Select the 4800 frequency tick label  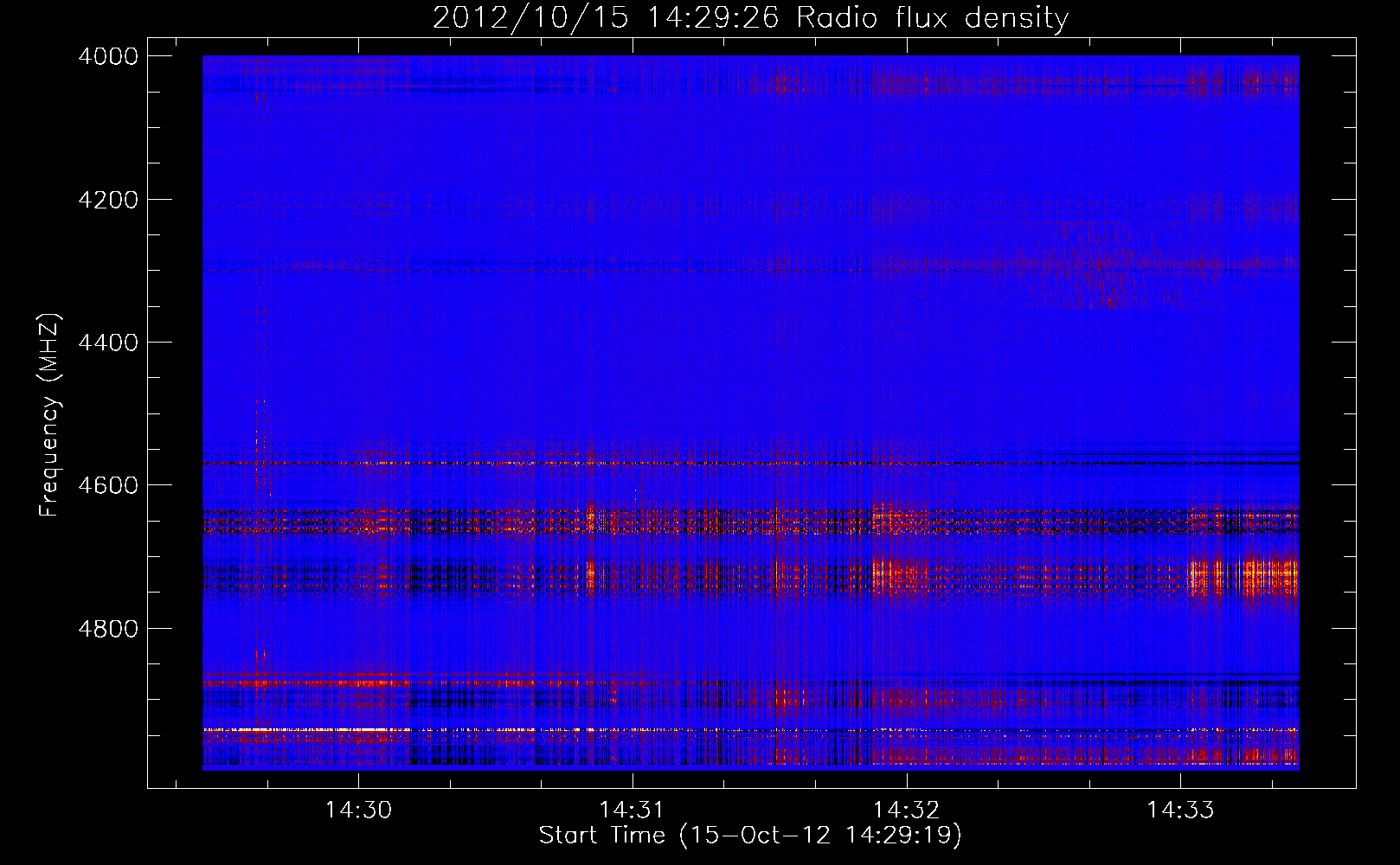click(x=108, y=629)
